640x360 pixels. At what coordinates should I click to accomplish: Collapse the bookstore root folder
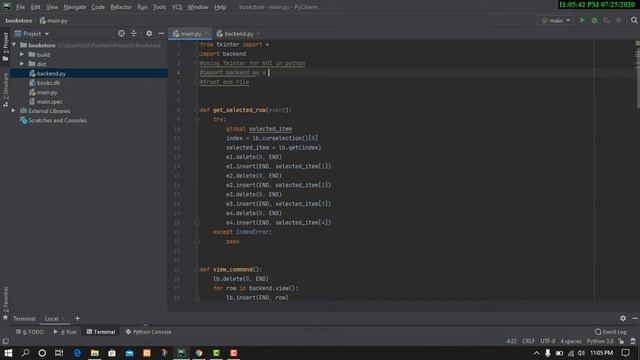click(14, 45)
